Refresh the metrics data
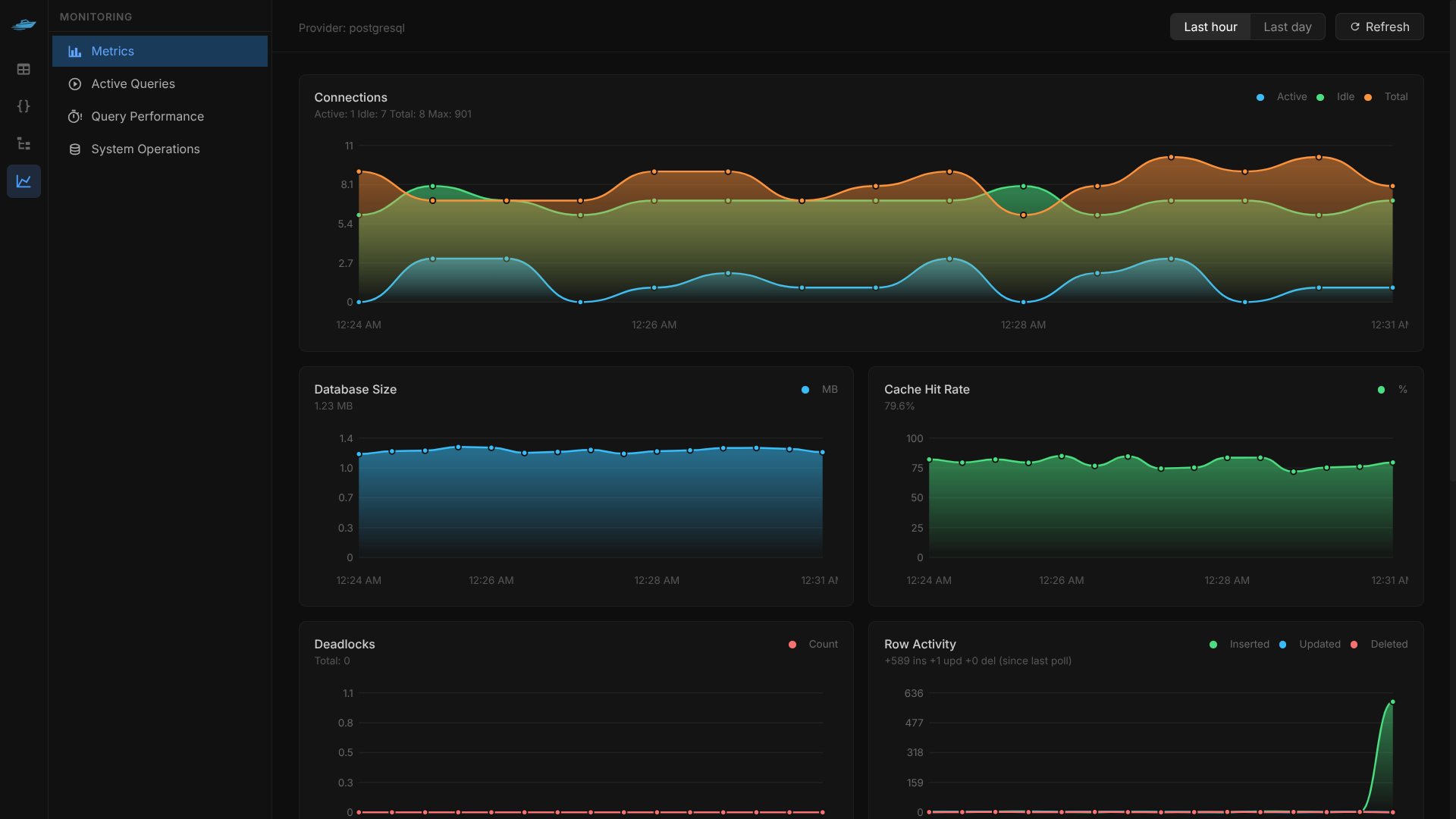1456x819 pixels. [1379, 27]
